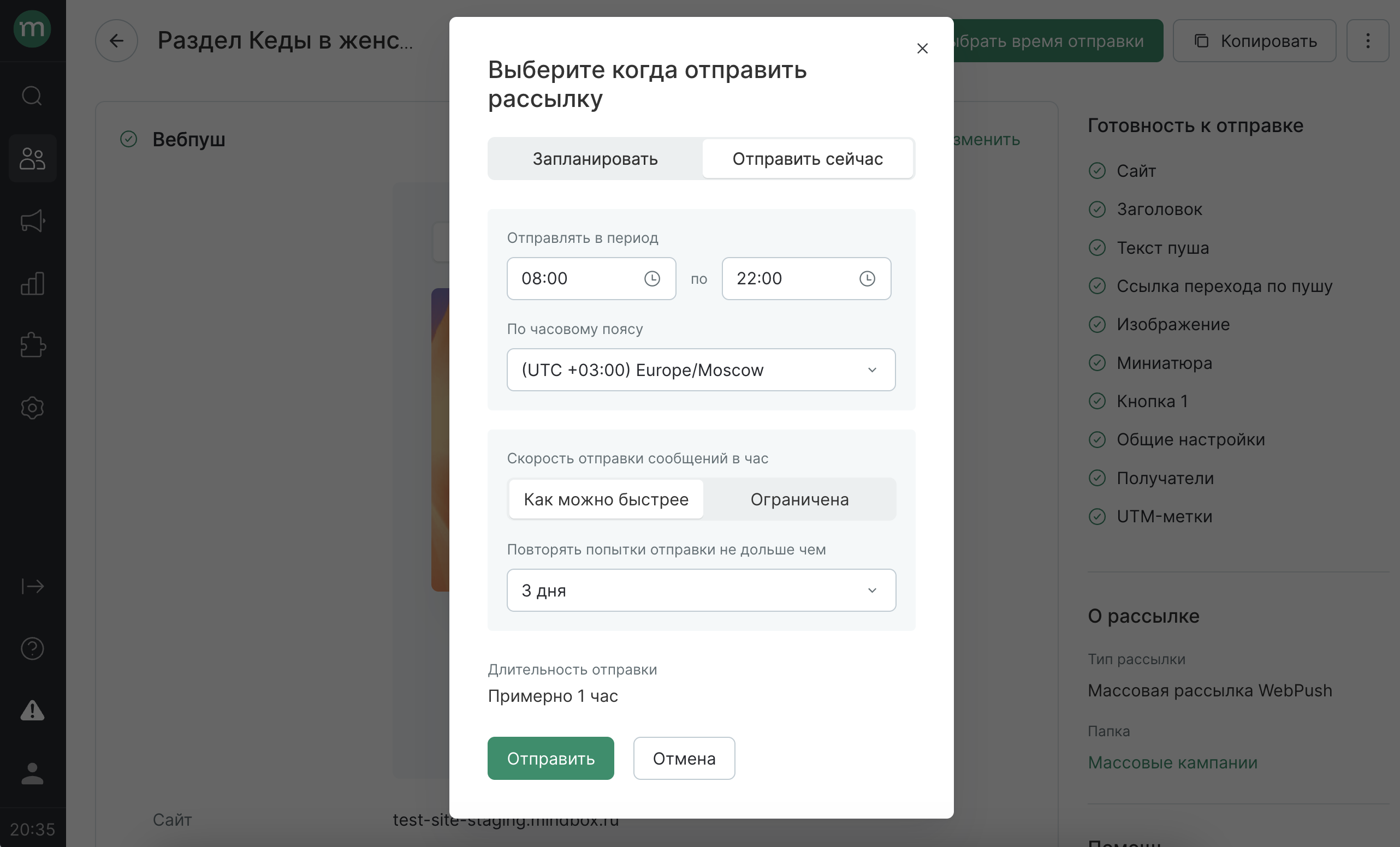1400x847 pixels.
Task: Open the reports bar chart icon in the sidebar
Action: click(32, 283)
